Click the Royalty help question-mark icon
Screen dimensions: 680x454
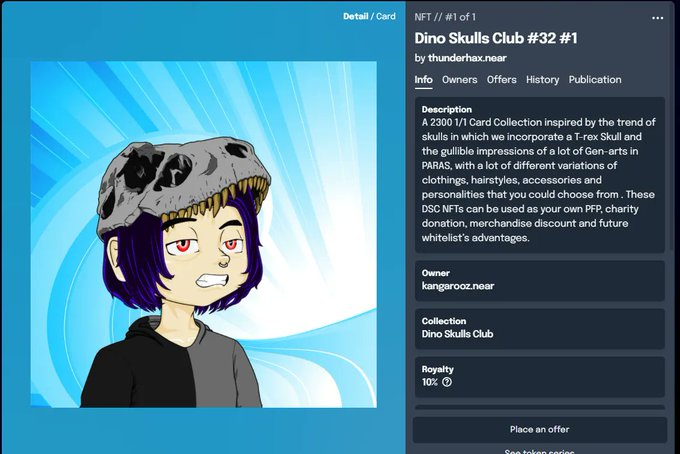coord(447,382)
